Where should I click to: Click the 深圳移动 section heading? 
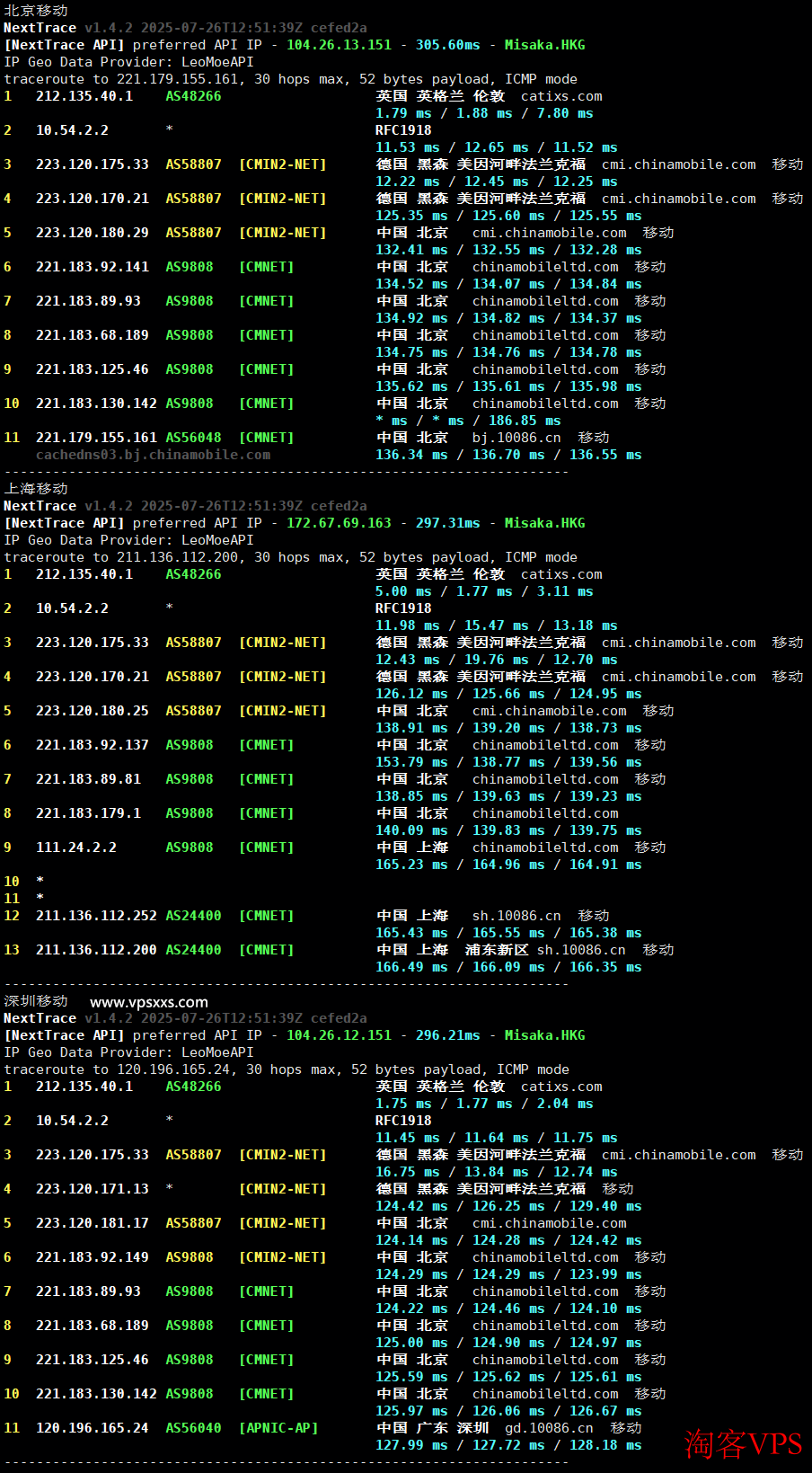pyautogui.click(x=36, y=1001)
